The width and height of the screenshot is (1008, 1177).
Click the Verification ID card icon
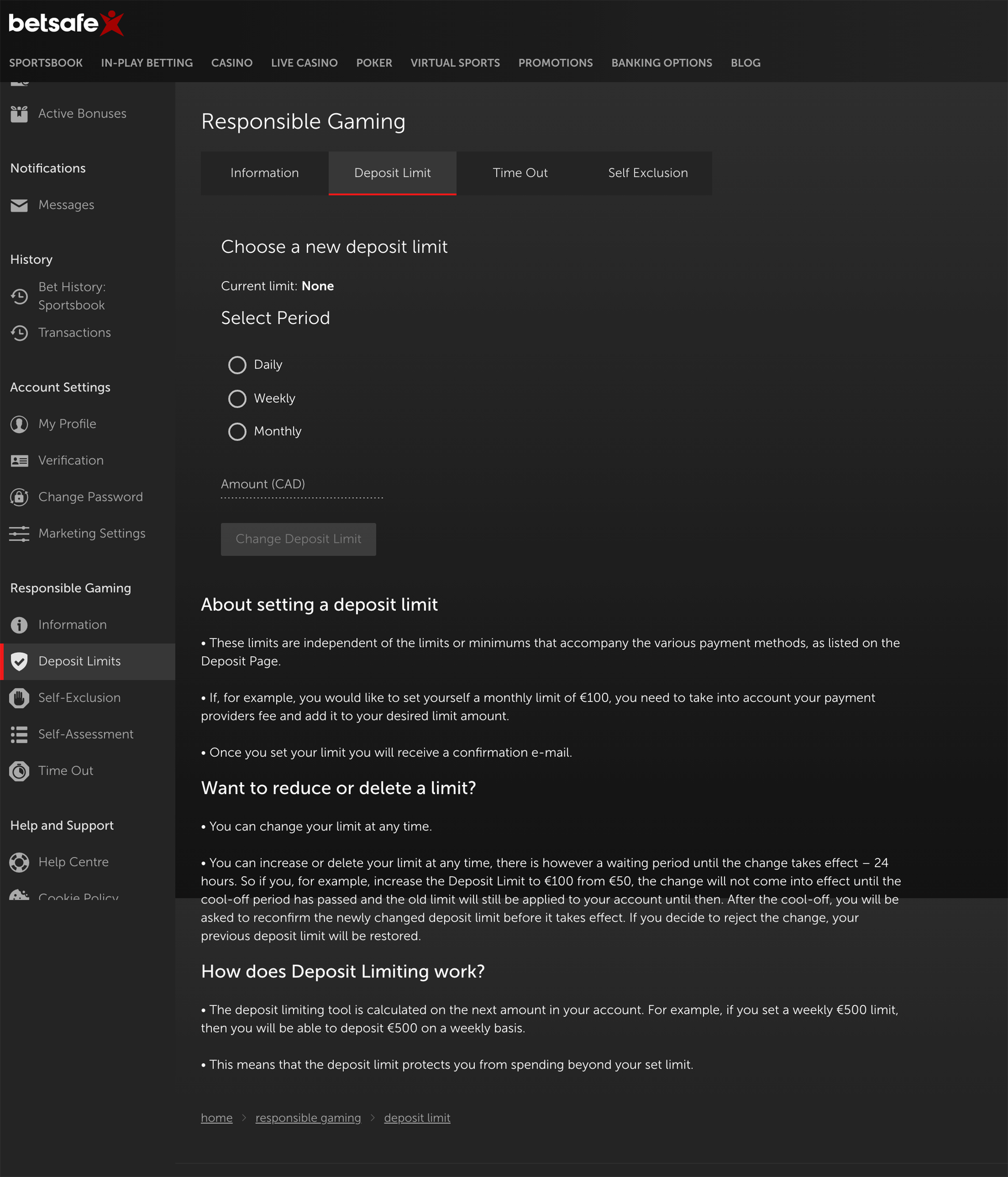(x=19, y=461)
